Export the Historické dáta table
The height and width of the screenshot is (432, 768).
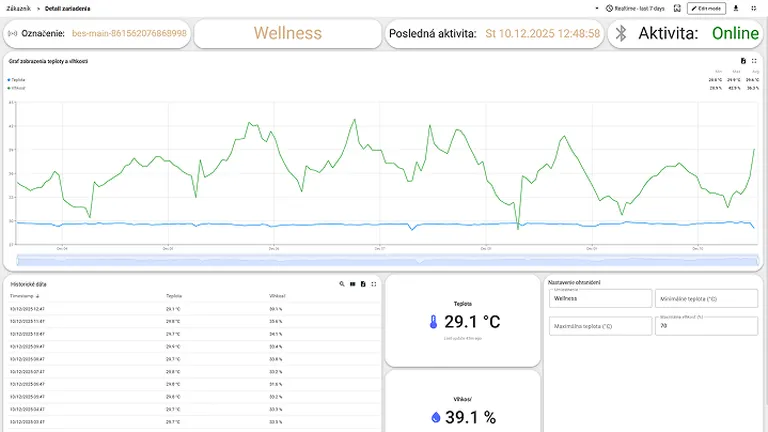[363, 284]
